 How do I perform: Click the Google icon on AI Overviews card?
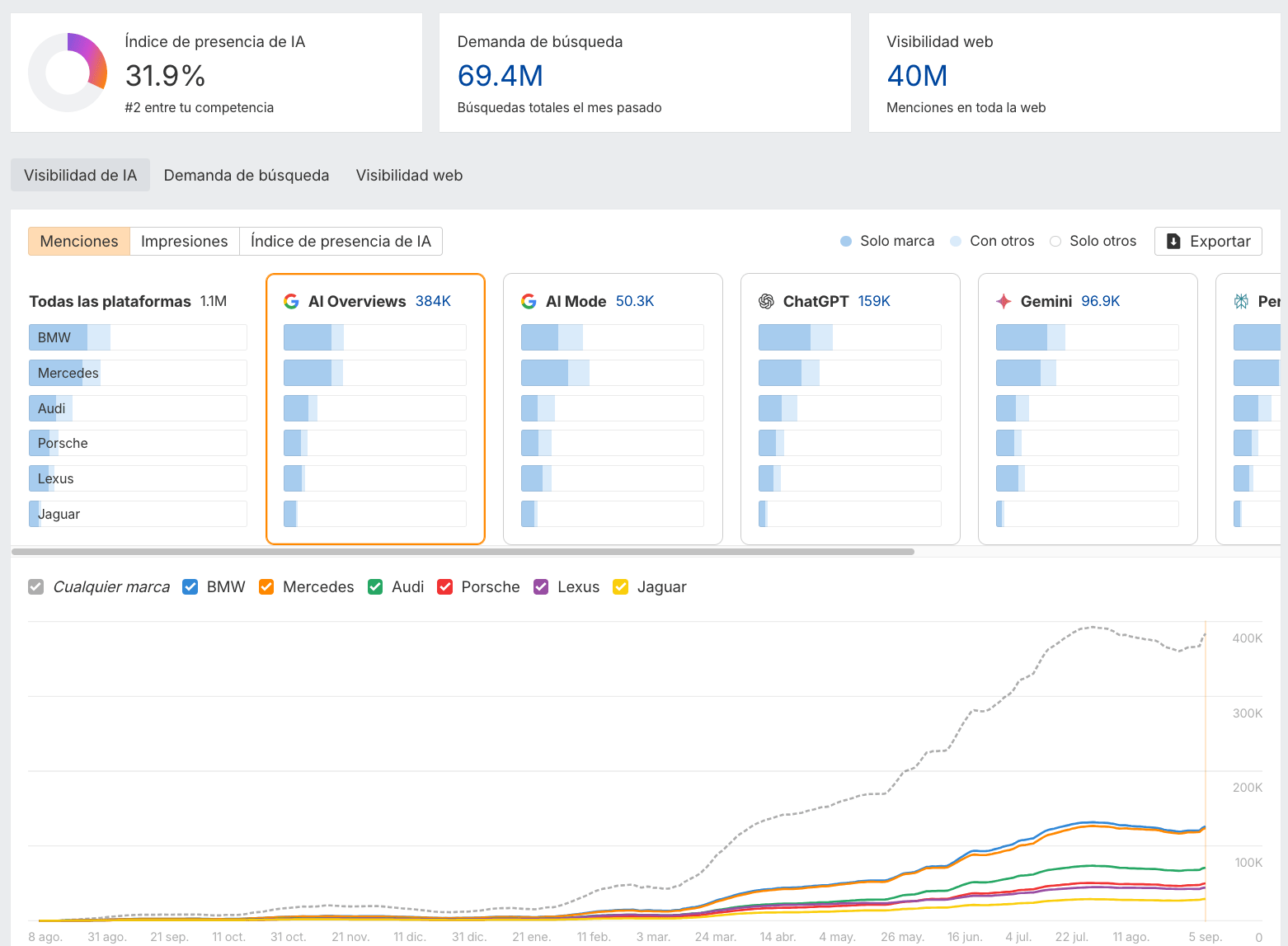[x=292, y=301]
